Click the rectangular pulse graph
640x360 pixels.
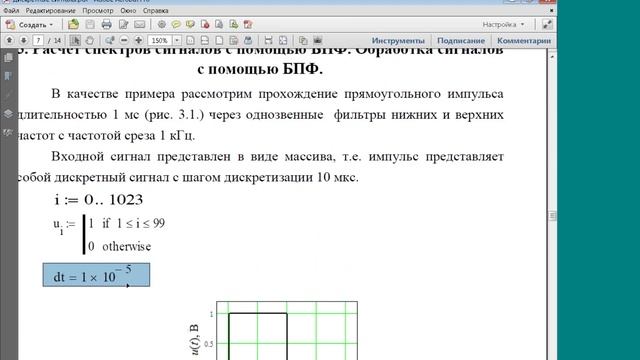point(287,331)
